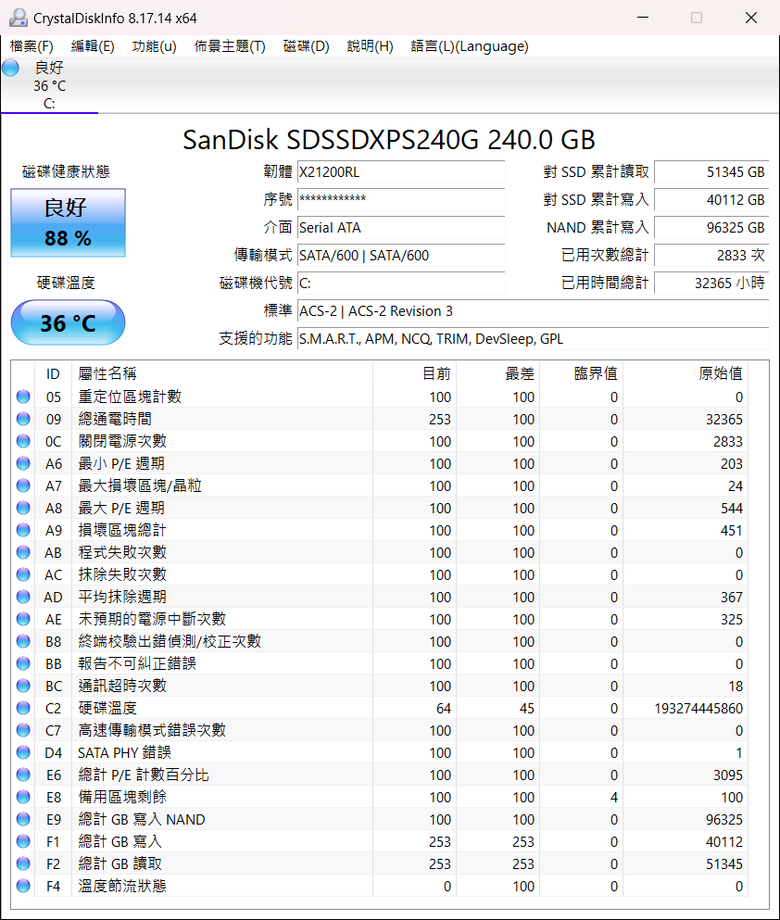Click the total host writes 40112 GB field
Viewport: 780px width, 920px height.
click(x=711, y=199)
